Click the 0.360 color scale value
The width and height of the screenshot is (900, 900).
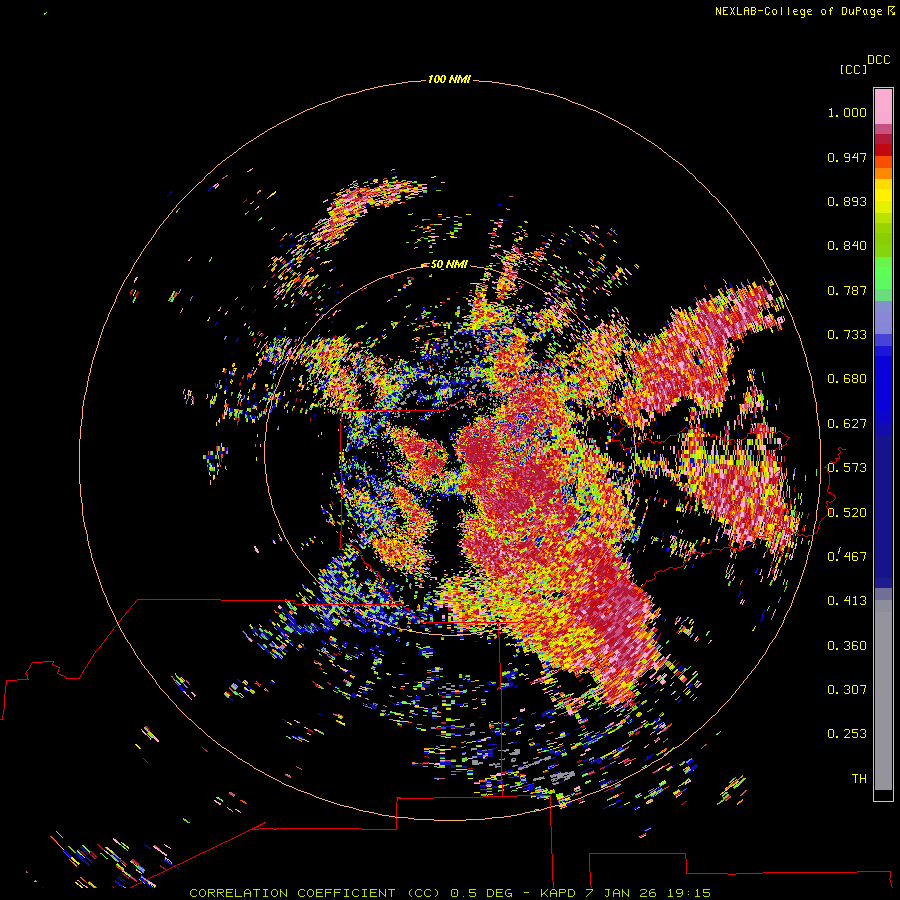coord(847,646)
